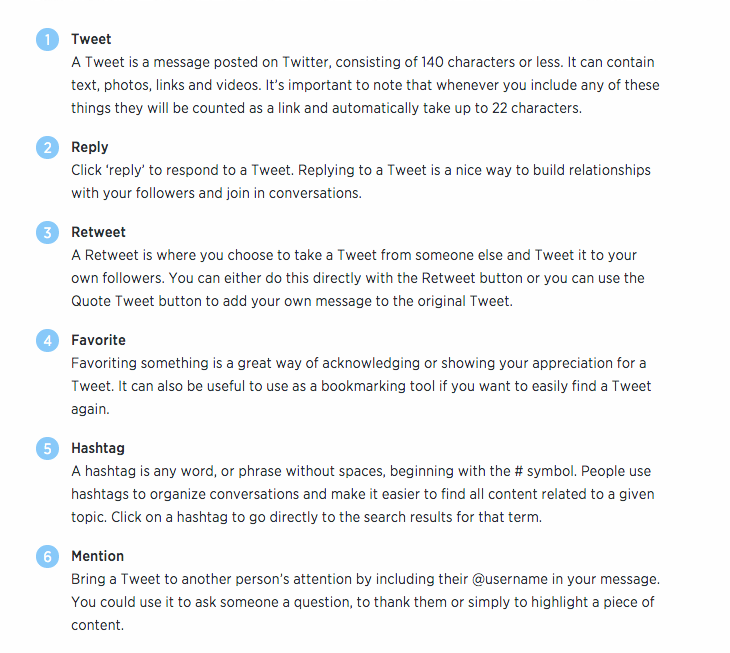Select the Reply heading

pos(90,148)
